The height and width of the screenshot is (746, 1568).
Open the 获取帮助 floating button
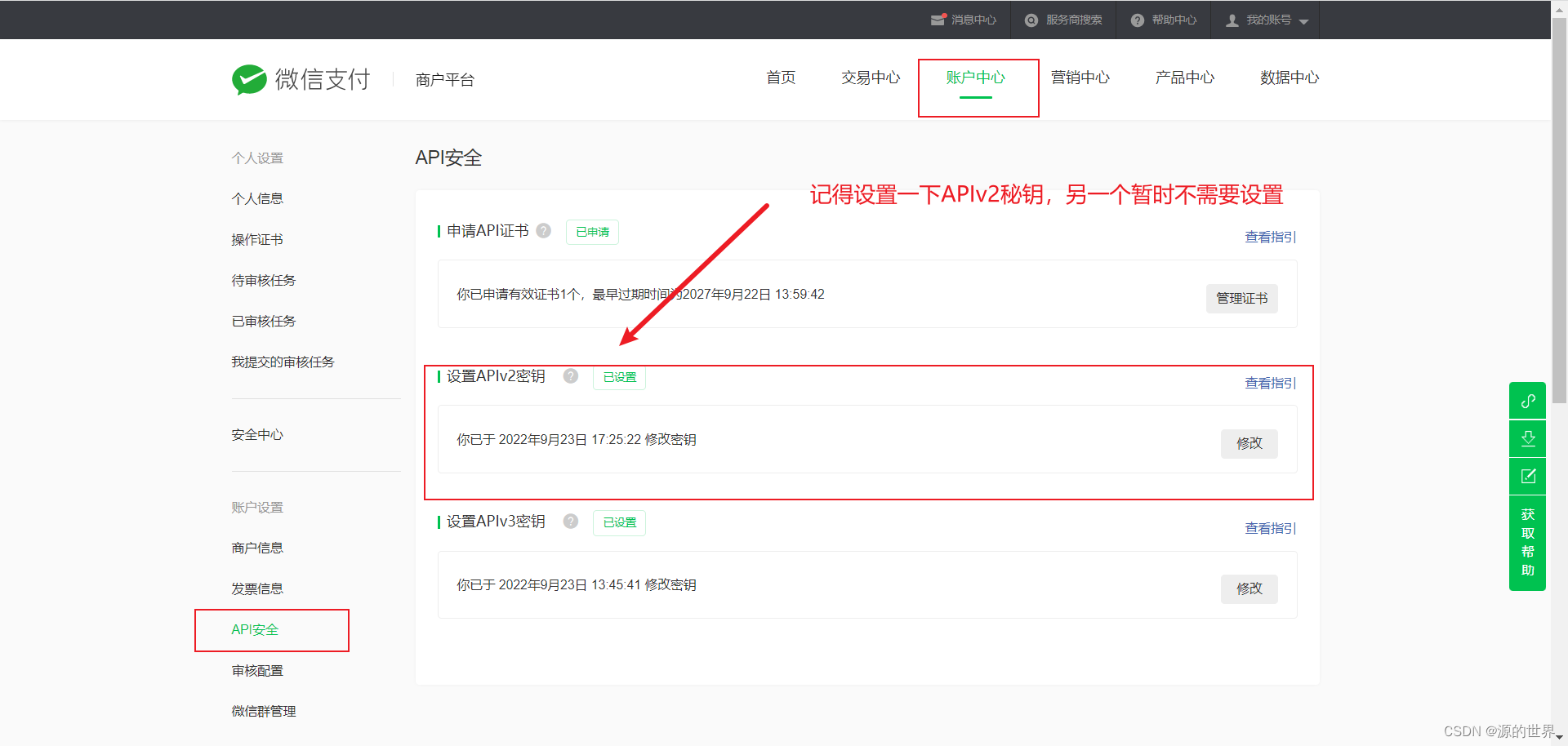(x=1528, y=543)
